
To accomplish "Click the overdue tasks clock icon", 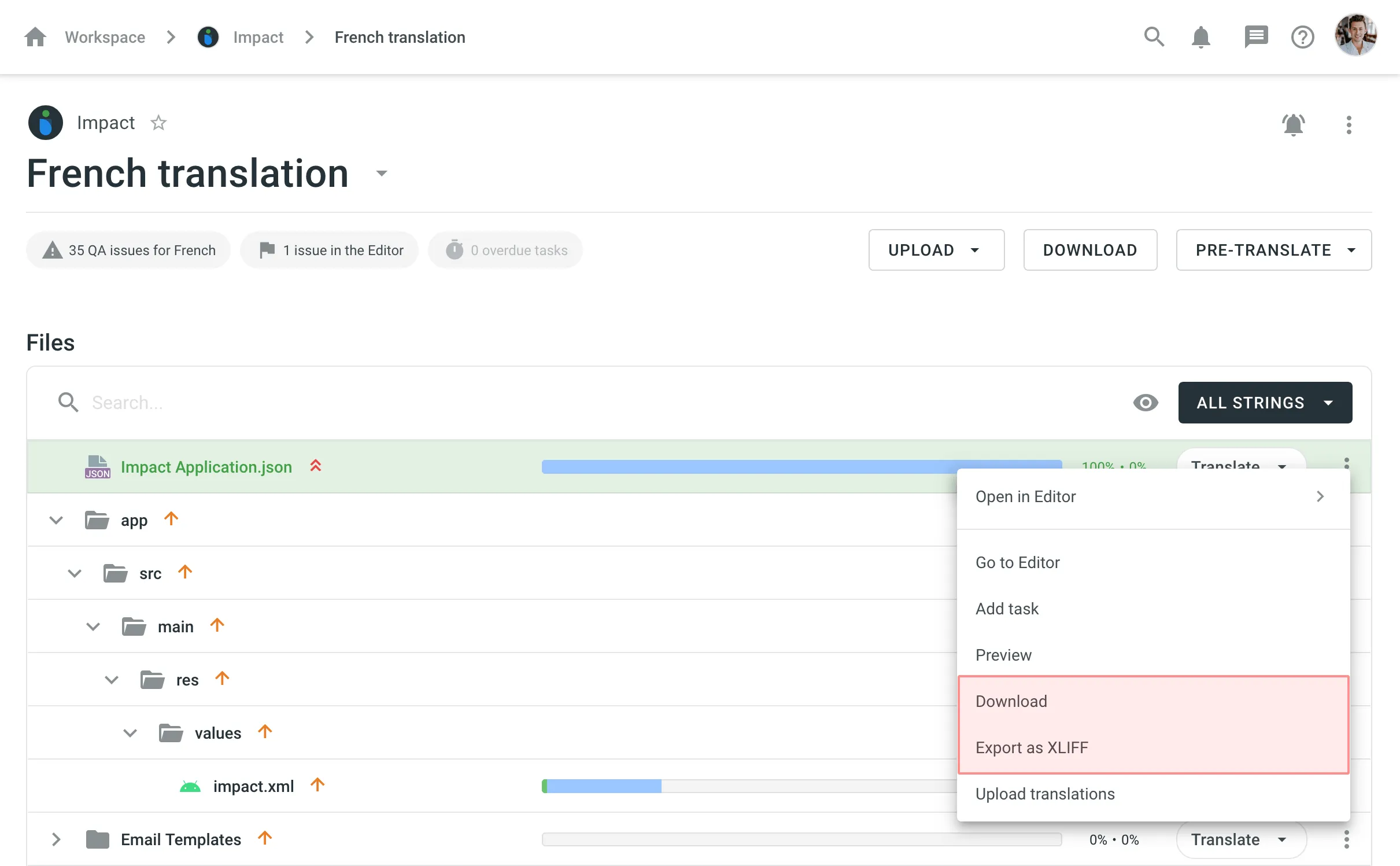I will (x=455, y=249).
